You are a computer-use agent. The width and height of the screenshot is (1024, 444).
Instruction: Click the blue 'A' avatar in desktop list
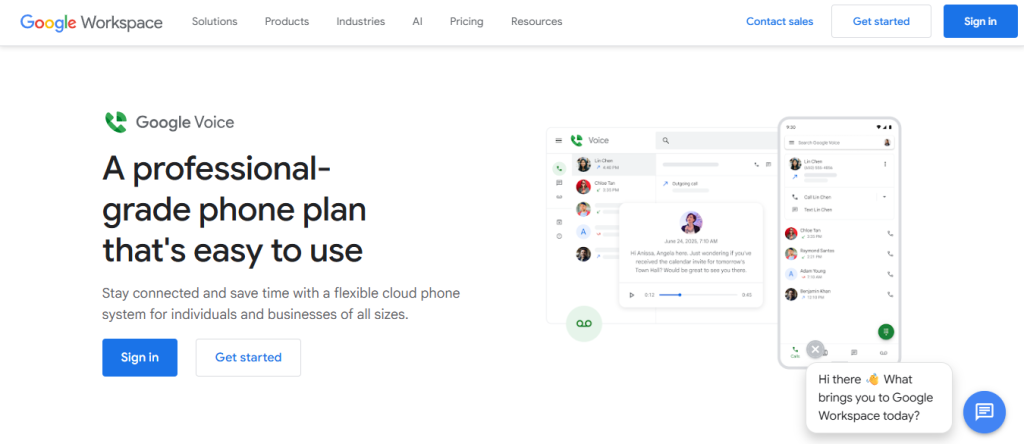(x=583, y=232)
